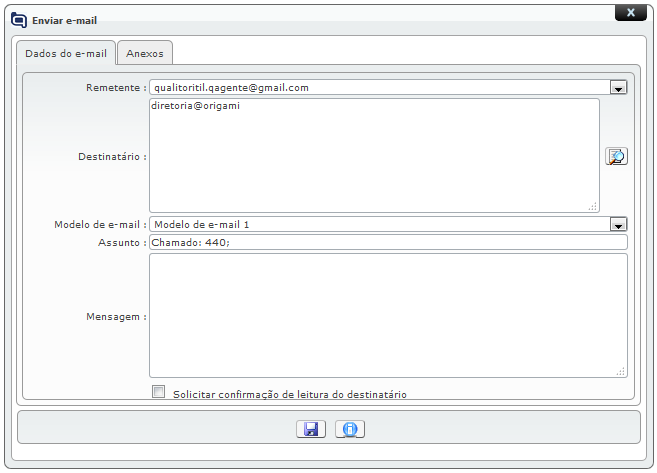Click inside the Mensagem text area

[388, 315]
